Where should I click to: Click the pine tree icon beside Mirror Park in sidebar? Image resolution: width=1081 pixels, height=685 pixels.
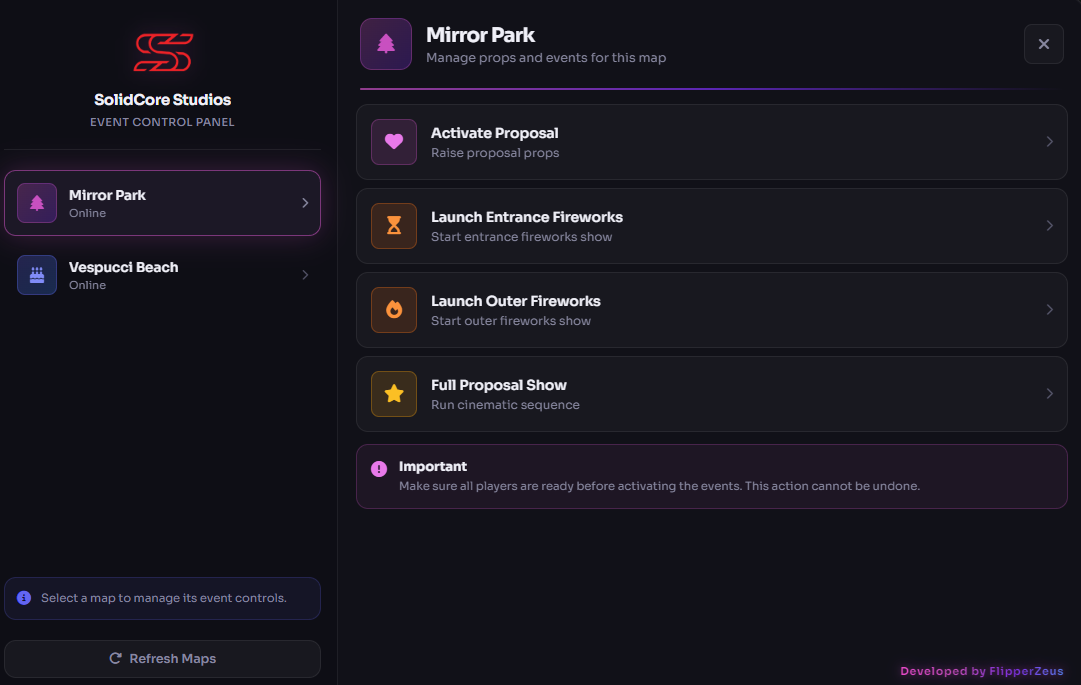tap(37, 203)
